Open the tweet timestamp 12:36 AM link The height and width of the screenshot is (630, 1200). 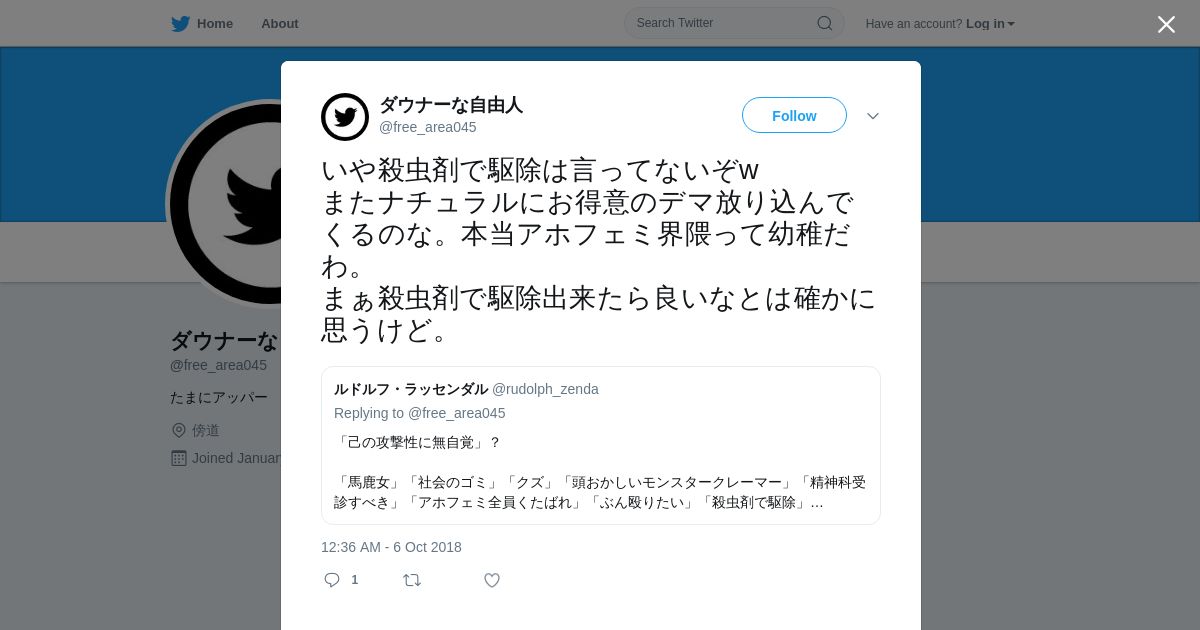(x=391, y=547)
